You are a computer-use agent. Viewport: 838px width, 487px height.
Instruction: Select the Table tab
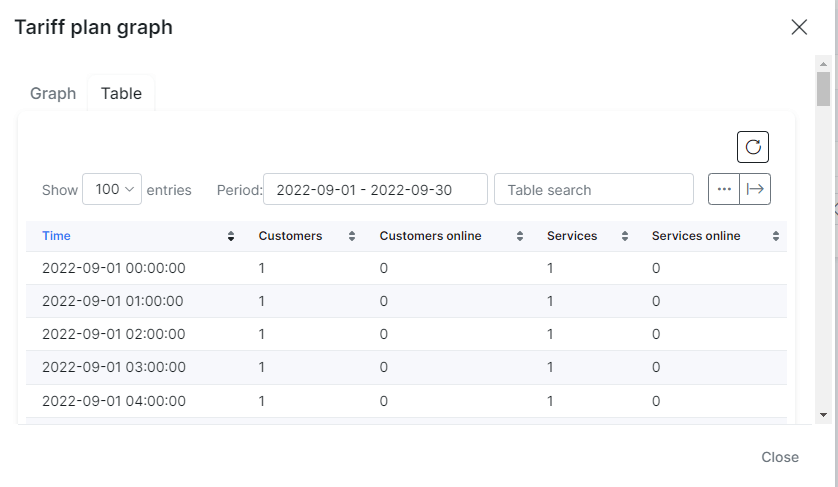click(x=121, y=94)
